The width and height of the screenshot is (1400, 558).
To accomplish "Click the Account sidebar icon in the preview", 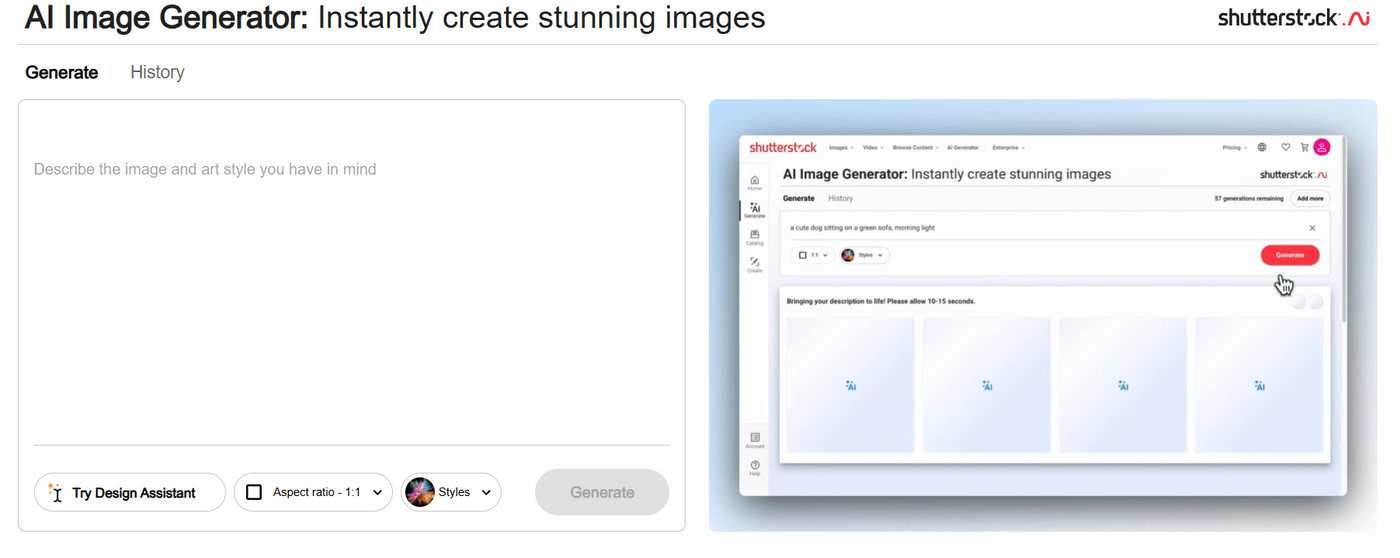I will pos(754,440).
